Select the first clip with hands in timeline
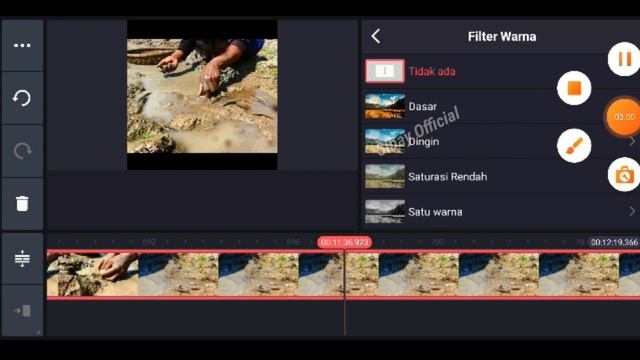This screenshot has width=640, height=360. (x=93, y=274)
